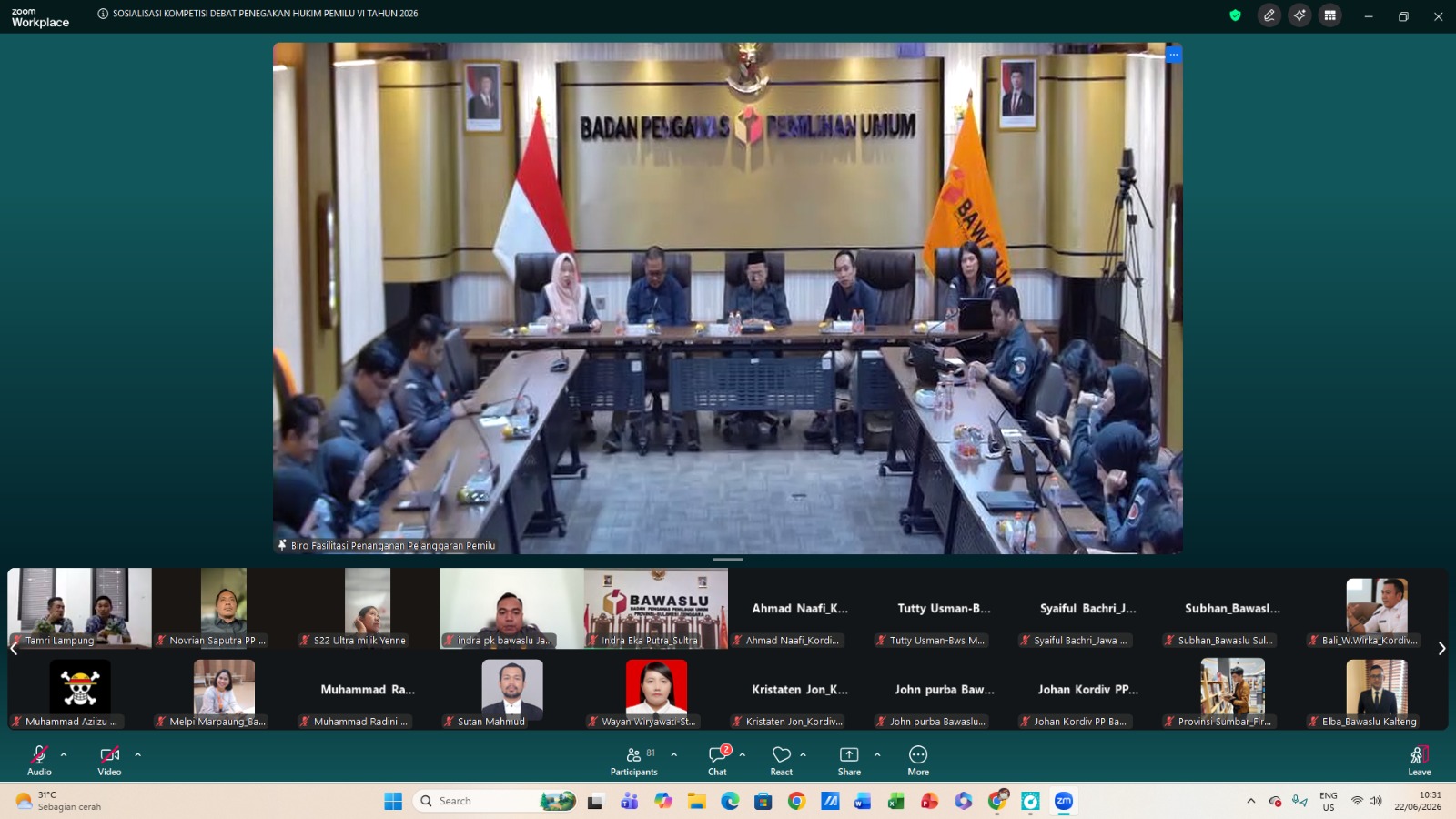Image resolution: width=1456 pixels, height=819 pixels.
Task: Launch Microsoft Edge from the taskbar
Action: (730, 801)
